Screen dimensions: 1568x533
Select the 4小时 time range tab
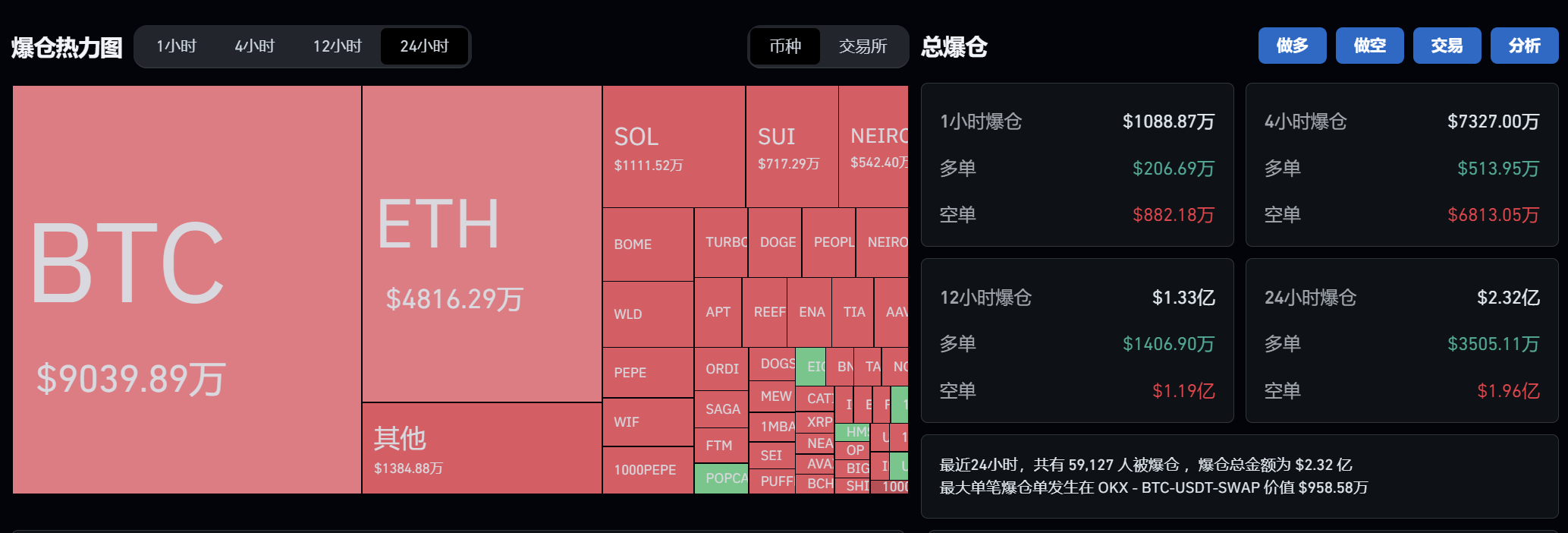pyautogui.click(x=254, y=46)
